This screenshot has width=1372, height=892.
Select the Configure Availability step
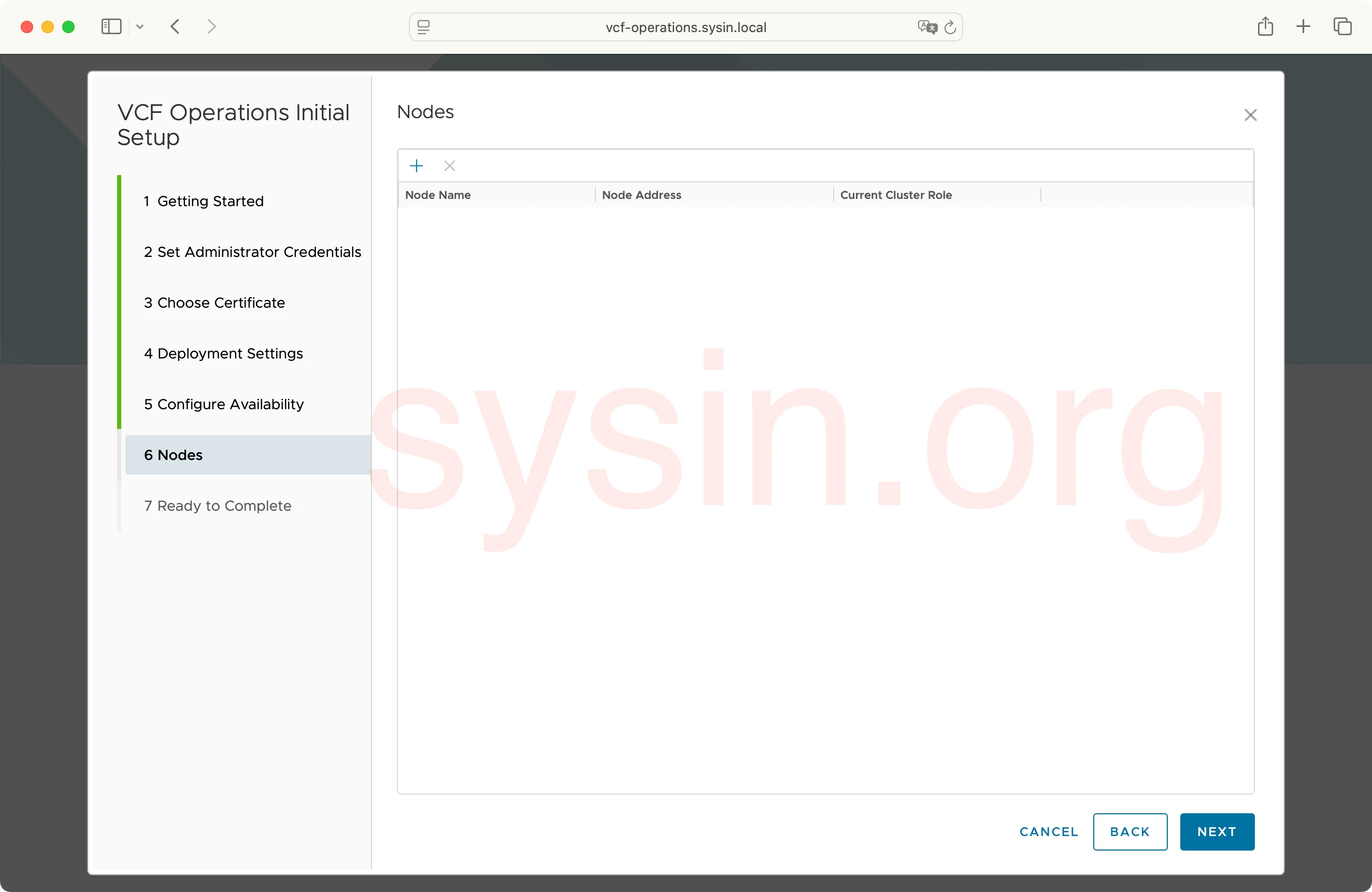(224, 404)
